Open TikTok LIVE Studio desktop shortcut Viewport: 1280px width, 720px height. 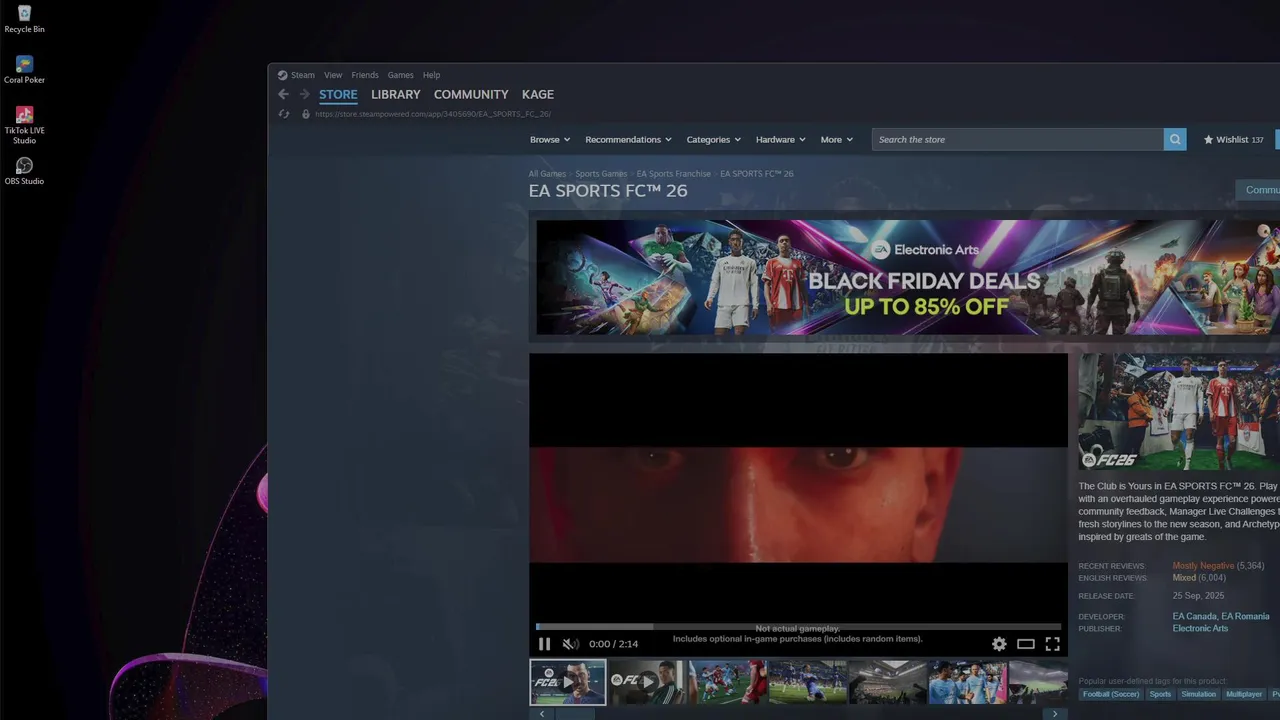point(24,125)
